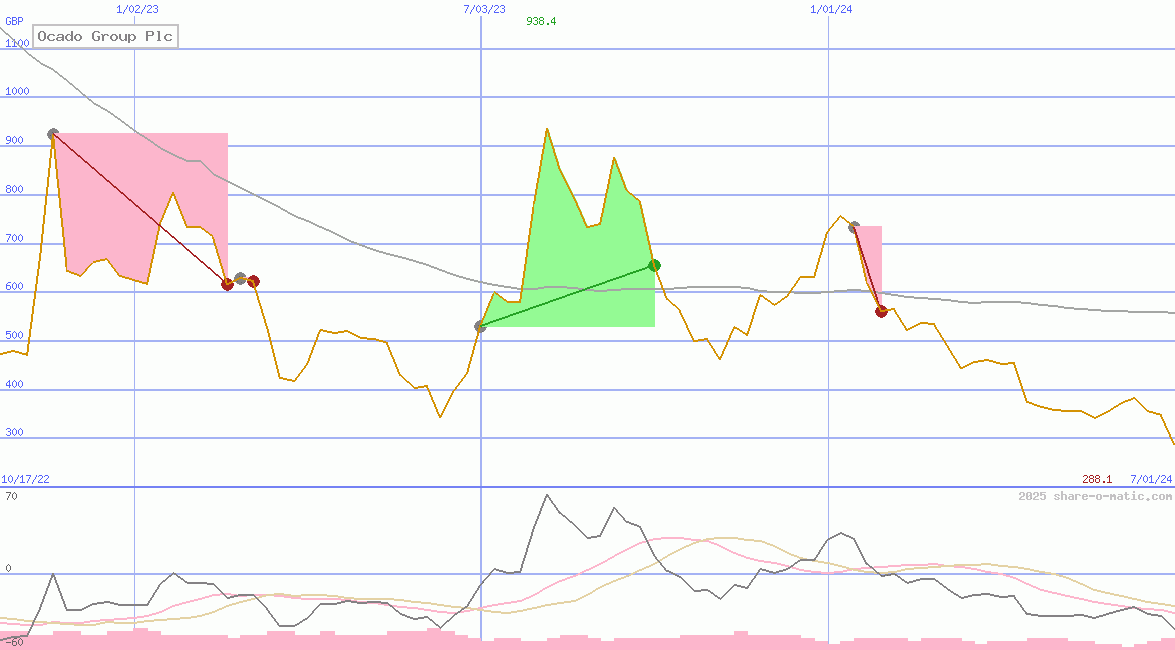
Task: Click the 1/01/24 date marker
Action: [831, 9]
